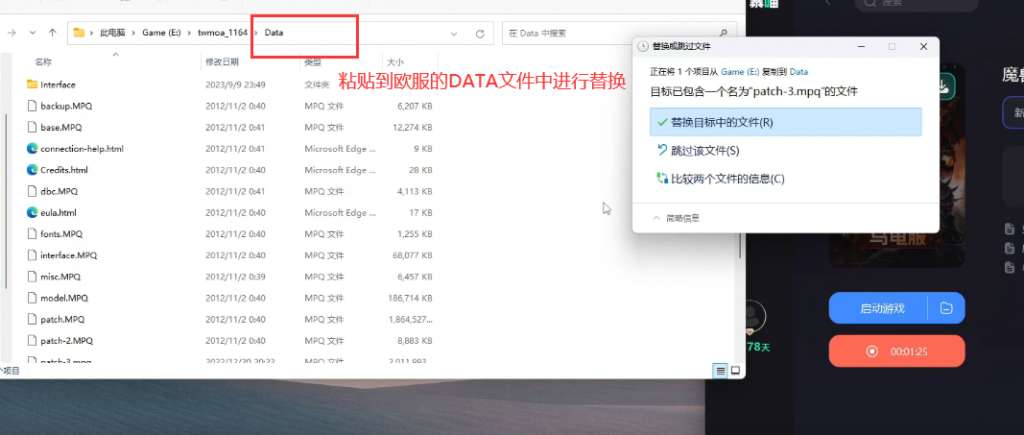Stop the screen recording timer button
This screenshot has height=435, width=1024.
click(897, 351)
